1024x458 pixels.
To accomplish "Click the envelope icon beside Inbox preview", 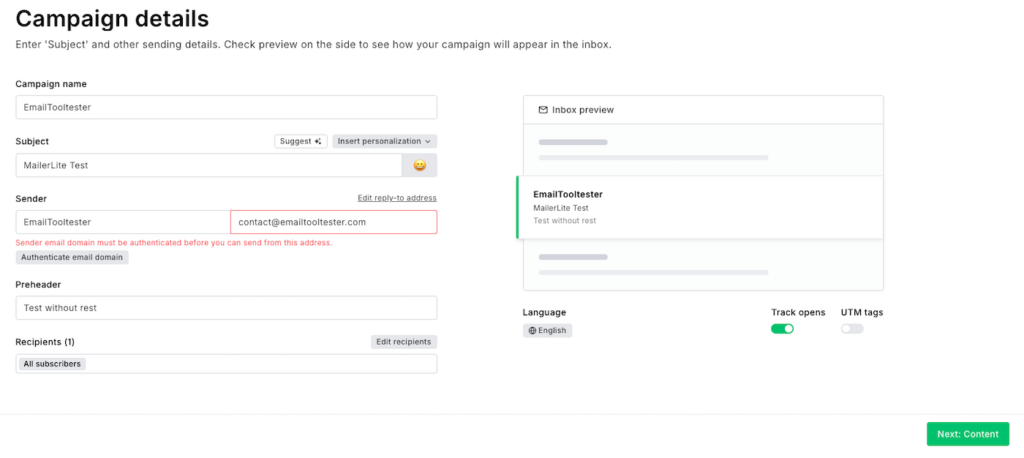I will 543,110.
